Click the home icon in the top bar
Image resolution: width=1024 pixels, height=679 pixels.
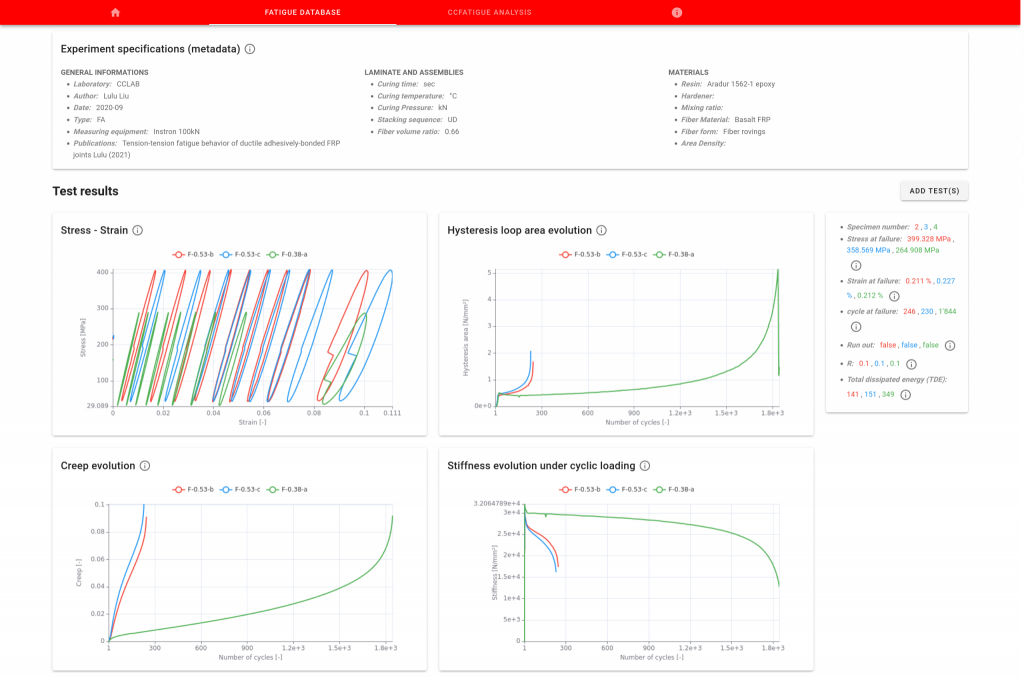pyautogui.click(x=115, y=12)
